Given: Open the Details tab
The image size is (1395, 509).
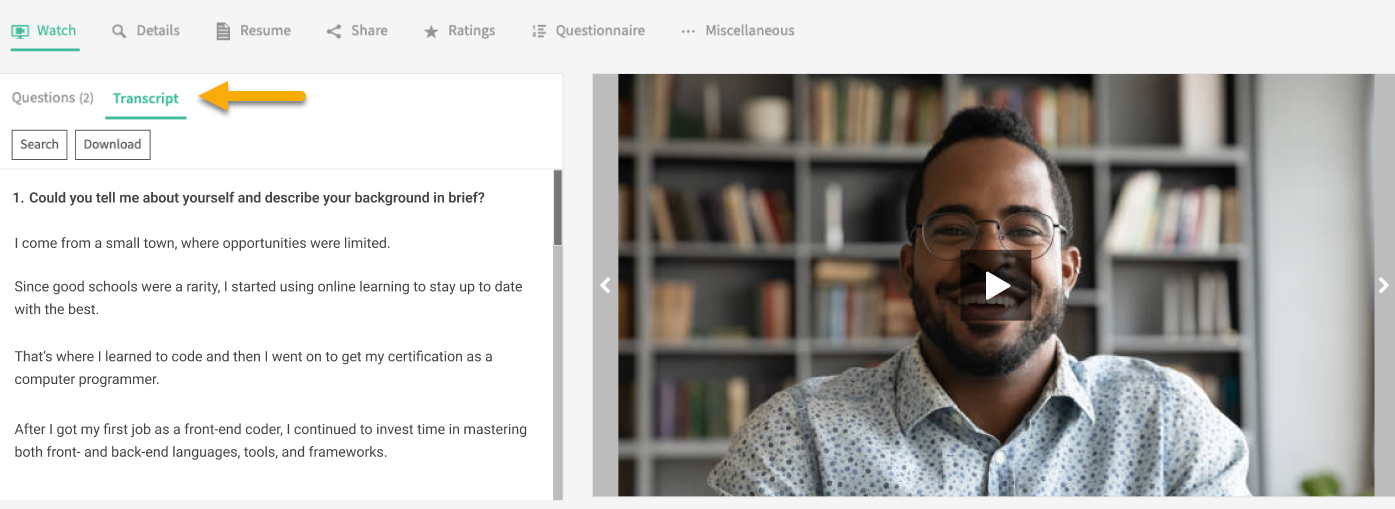Looking at the screenshot, I should pyautogui.click(x=146, y=31).
